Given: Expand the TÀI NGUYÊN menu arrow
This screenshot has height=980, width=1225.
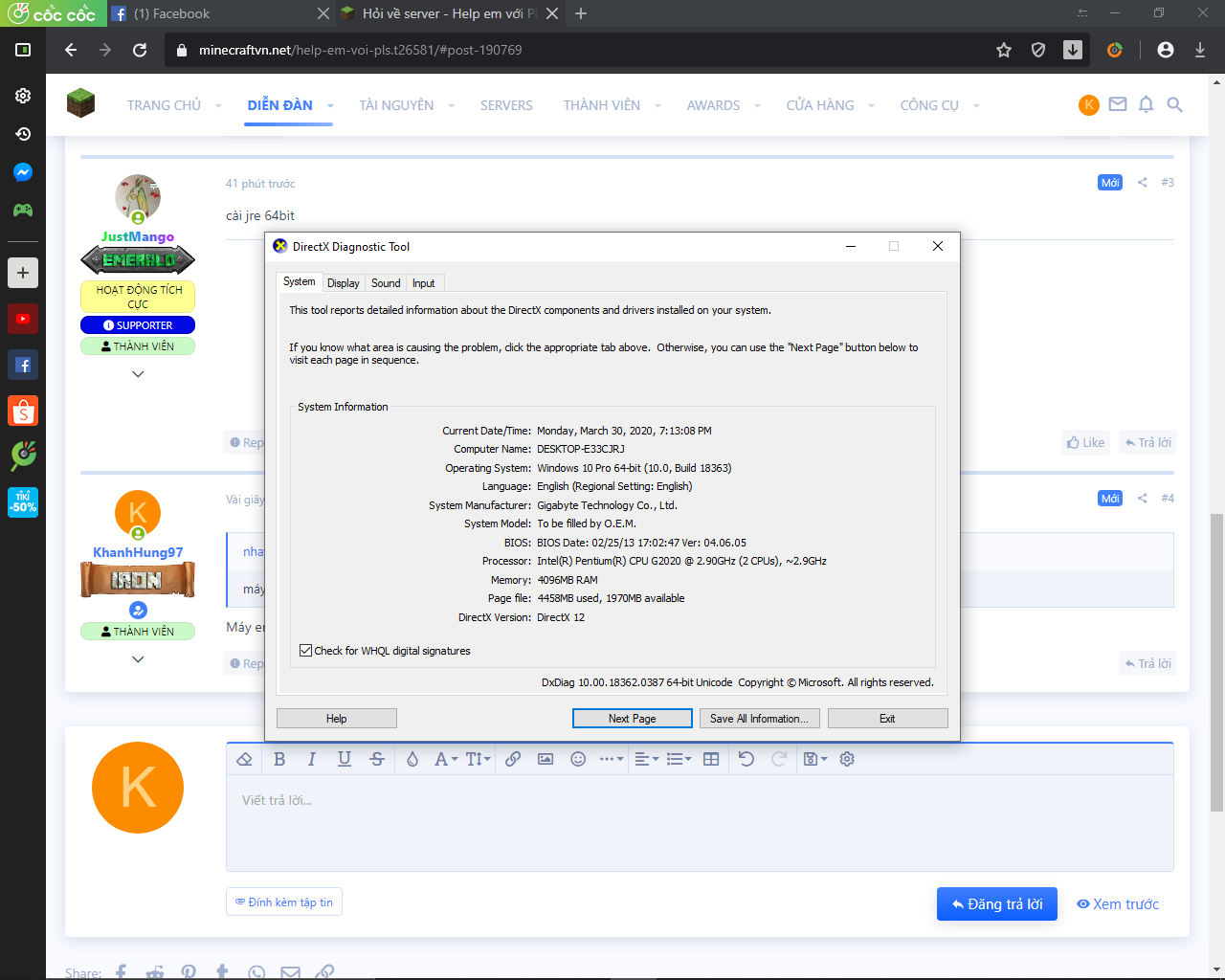Looking at the screenshot, I should coord(451,105).
